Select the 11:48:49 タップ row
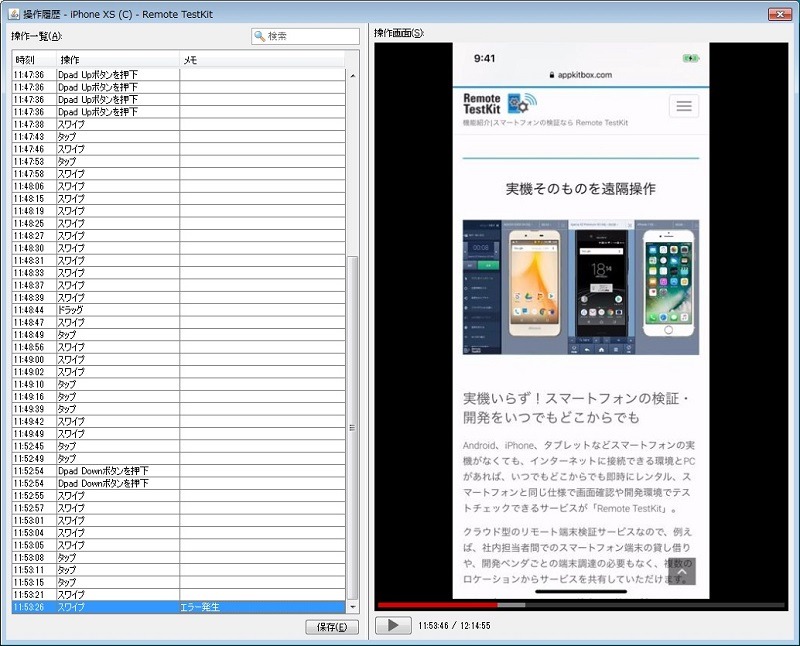 (179, 335)
